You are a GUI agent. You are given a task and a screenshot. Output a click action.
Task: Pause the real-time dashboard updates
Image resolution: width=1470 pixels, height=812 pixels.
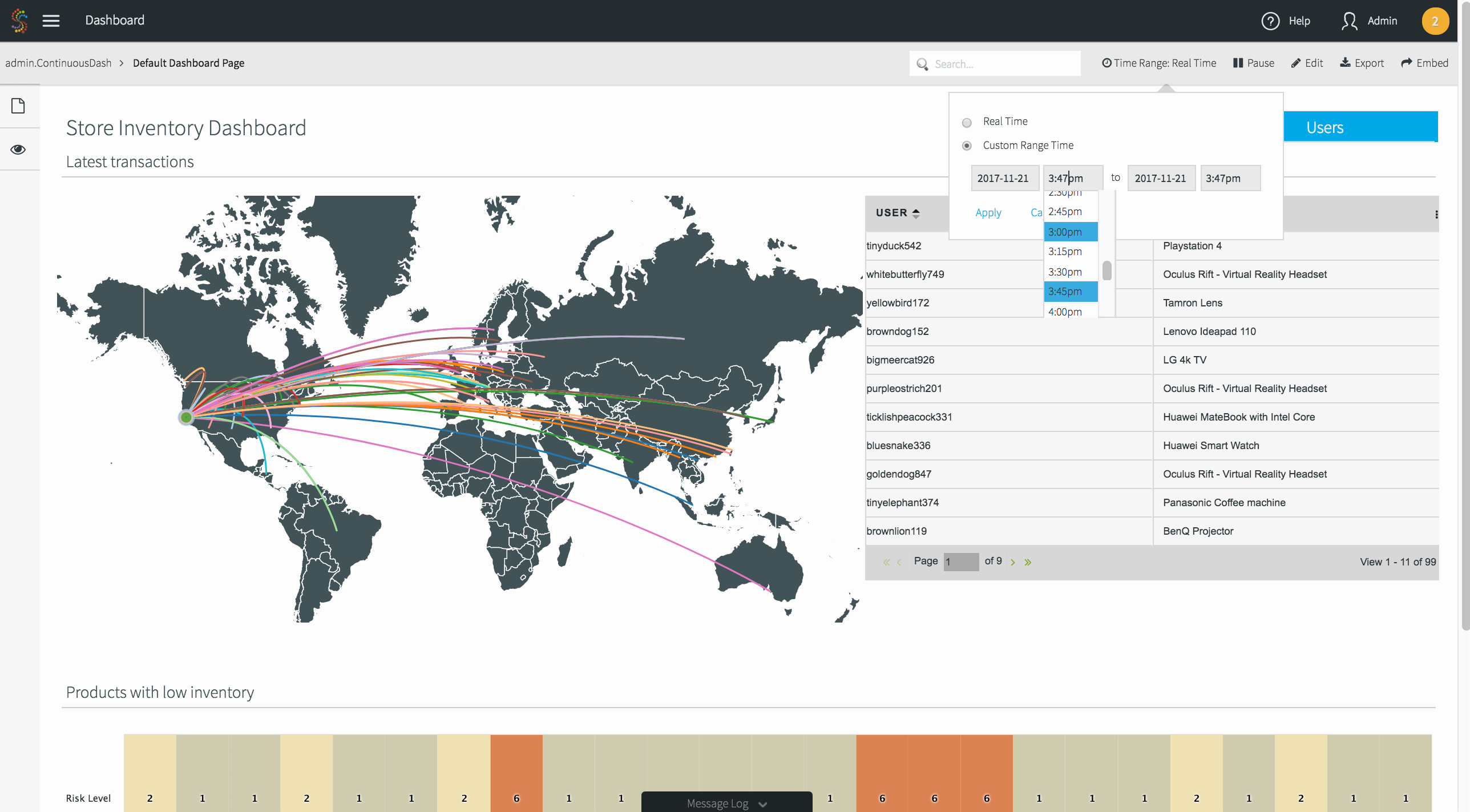1253,63
